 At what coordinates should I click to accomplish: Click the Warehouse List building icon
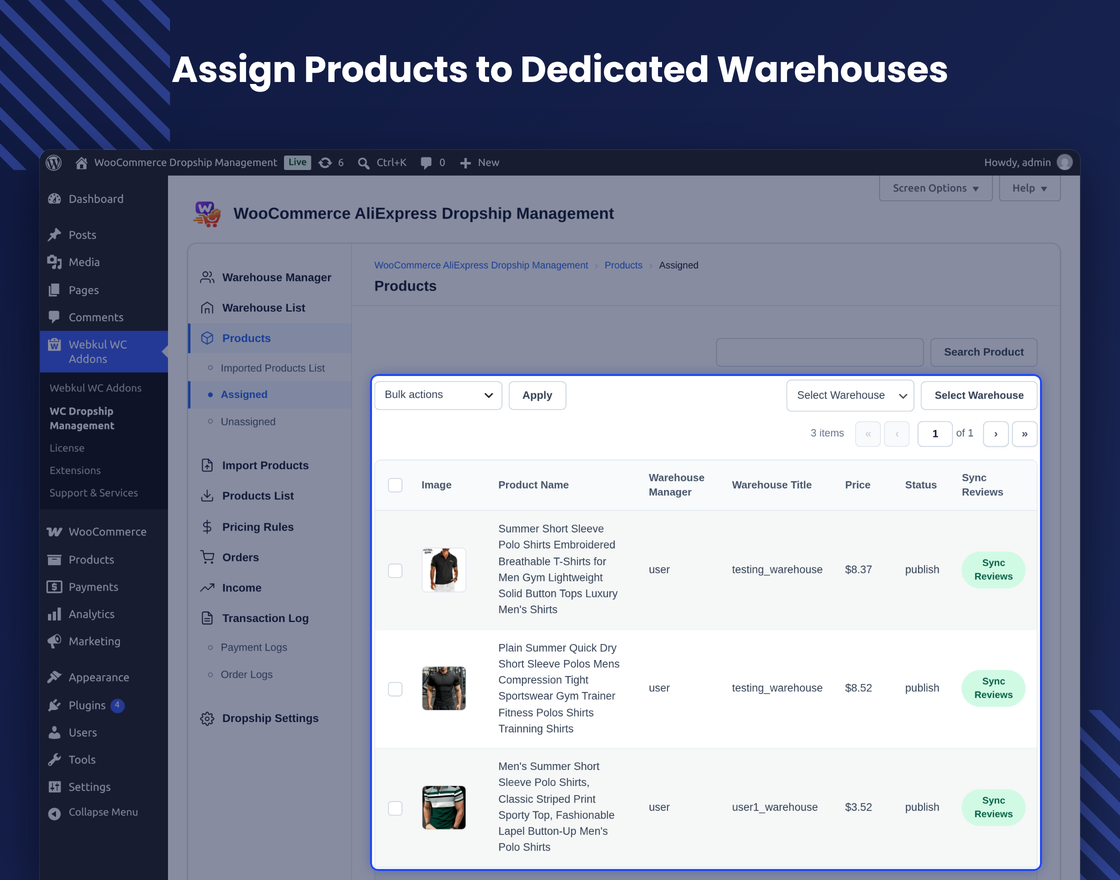pos(207,308)
